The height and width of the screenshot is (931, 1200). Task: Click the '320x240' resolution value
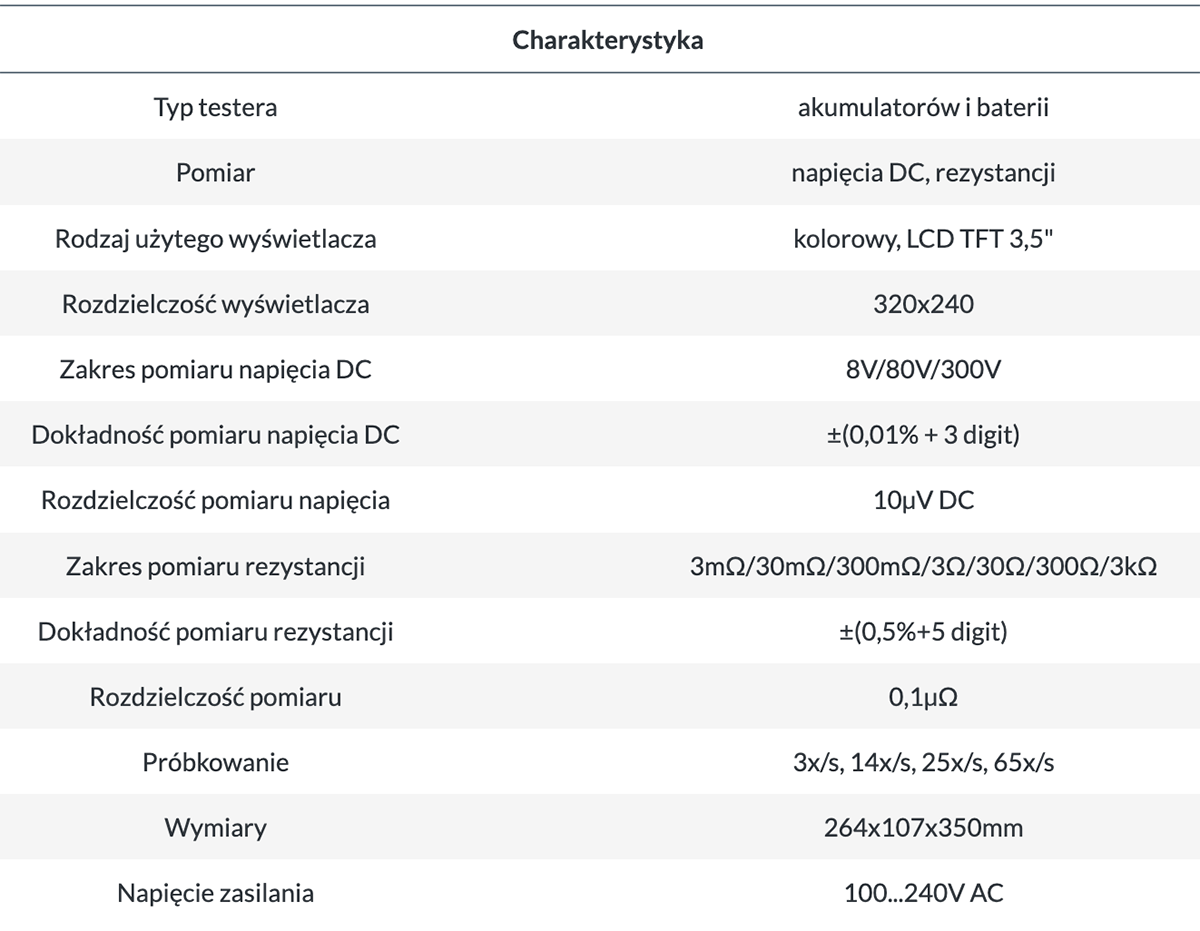(x=923, y=303)
